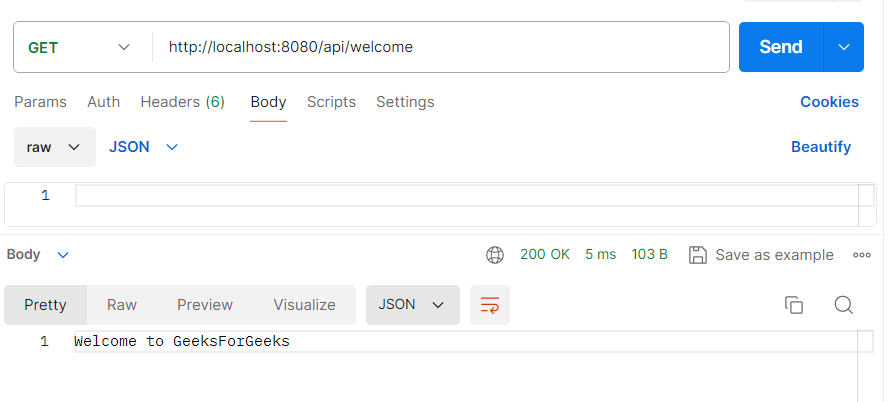
Task: Open the three-dot more options menu
Action: tap(862, 255)
